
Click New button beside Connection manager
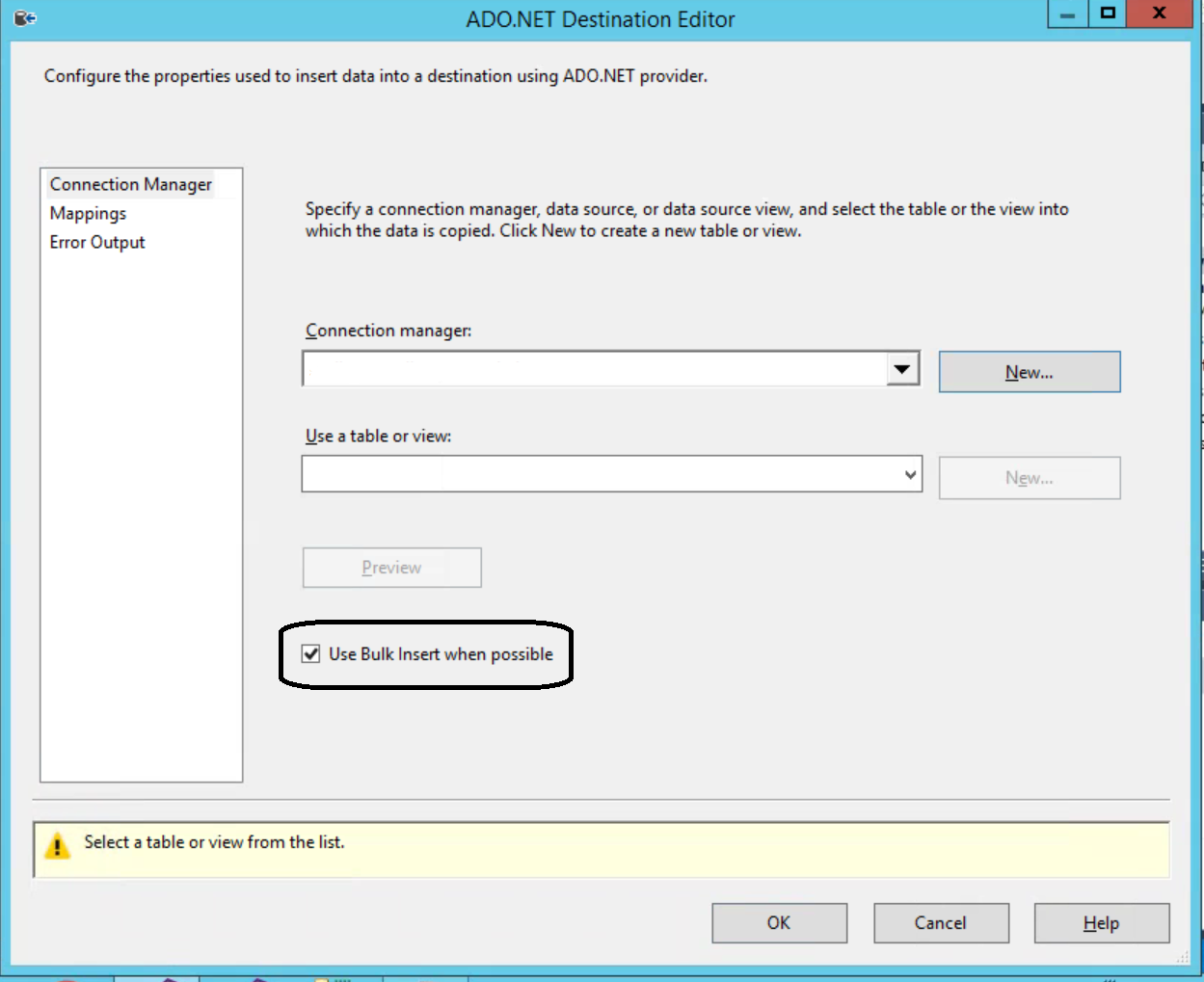(x=1030, y=372)
